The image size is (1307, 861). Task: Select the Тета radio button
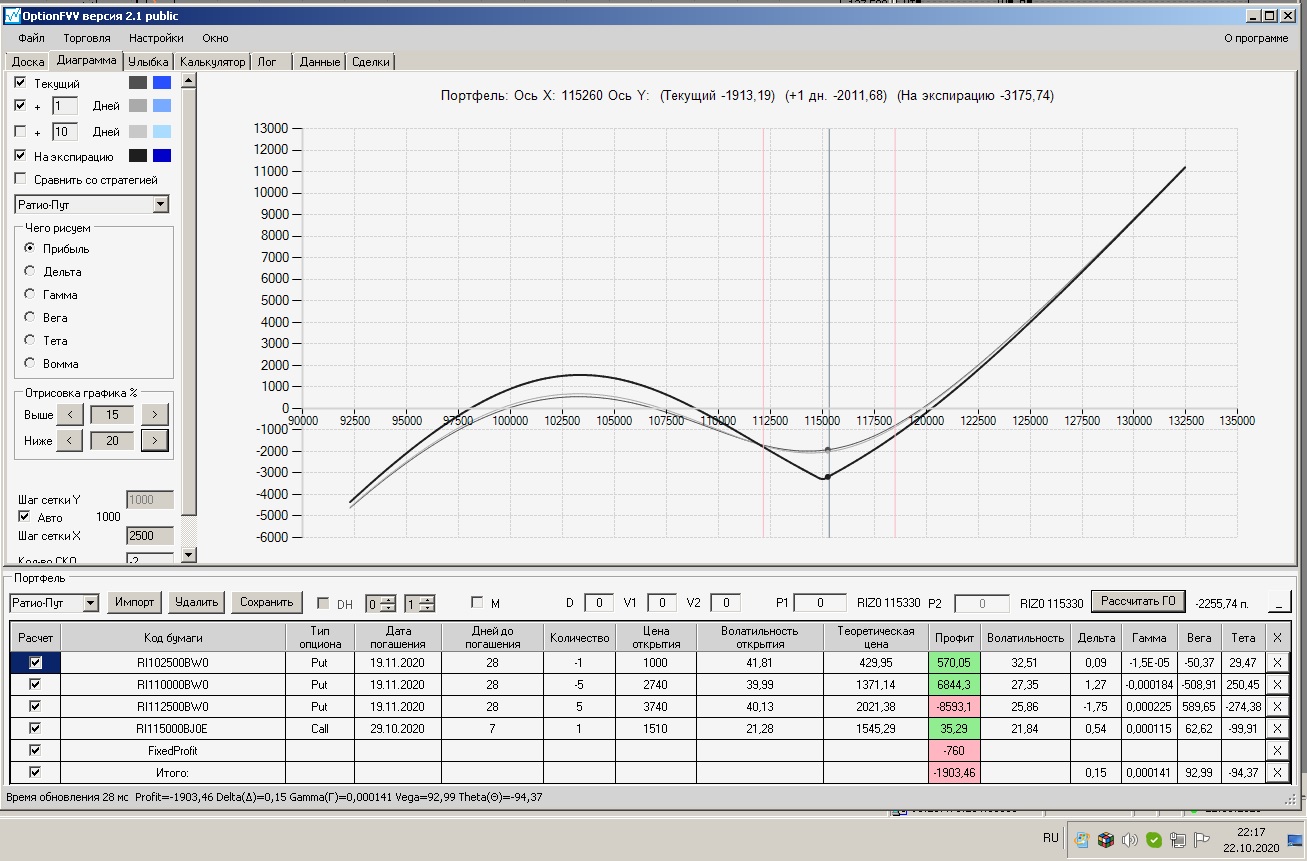coord(30,340)
